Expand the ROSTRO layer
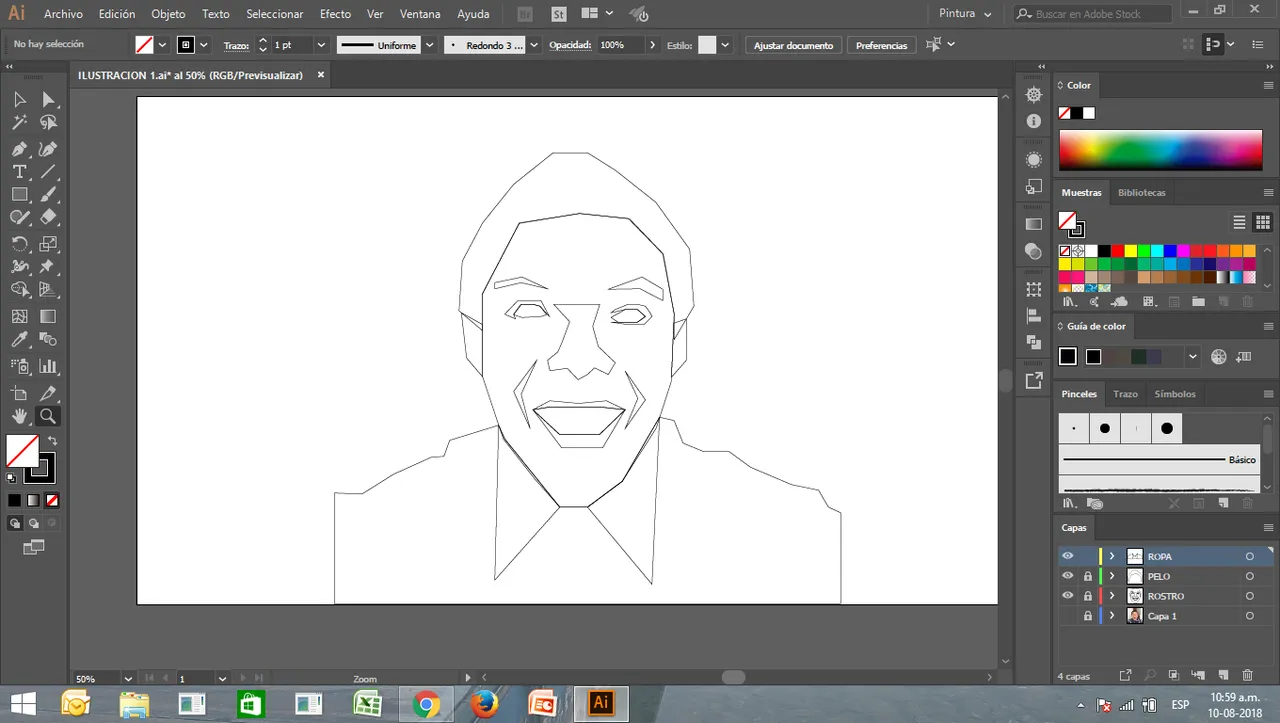This screenshot has width=1280, height=723. (1112, 596)
